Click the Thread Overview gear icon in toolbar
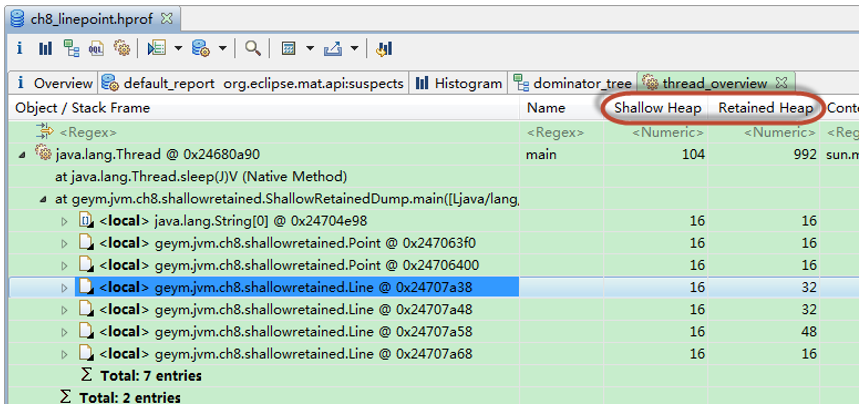The width and height of the screenshot is (866, 410). (122, 48)
